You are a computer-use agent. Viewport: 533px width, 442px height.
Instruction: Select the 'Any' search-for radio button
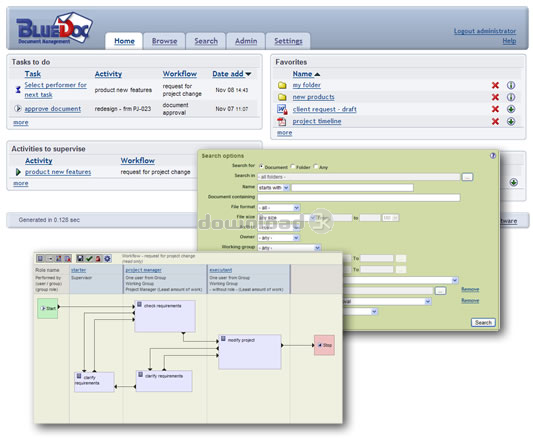point(316,166)
